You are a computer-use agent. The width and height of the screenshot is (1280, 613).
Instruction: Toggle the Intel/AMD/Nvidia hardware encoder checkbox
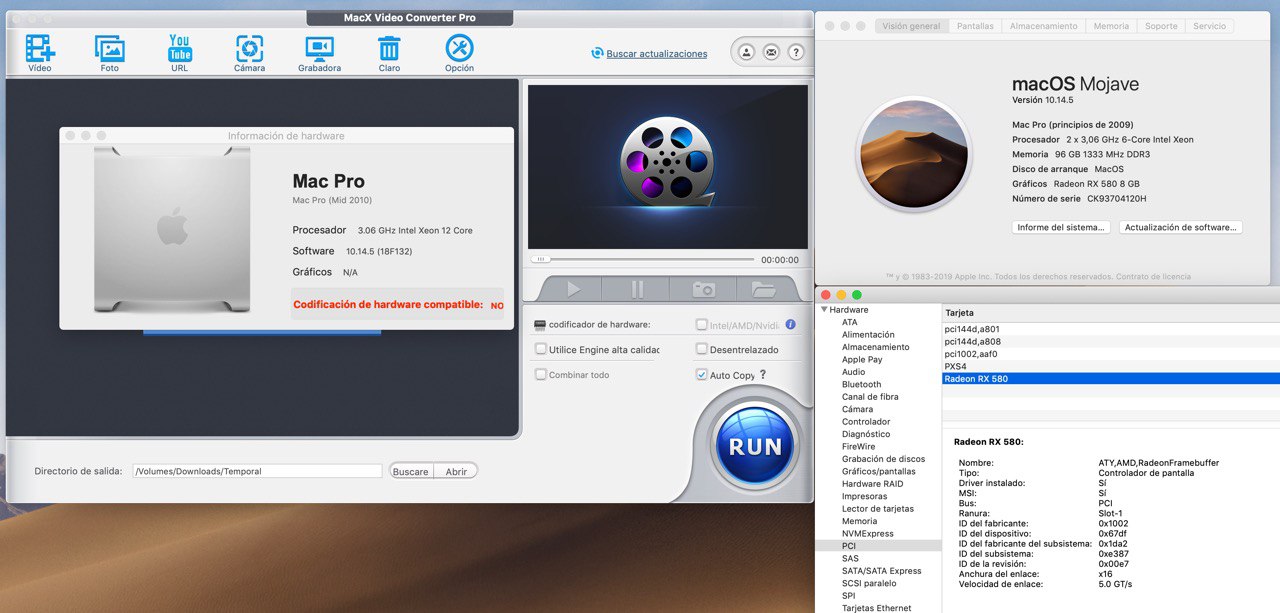(702, 325)
